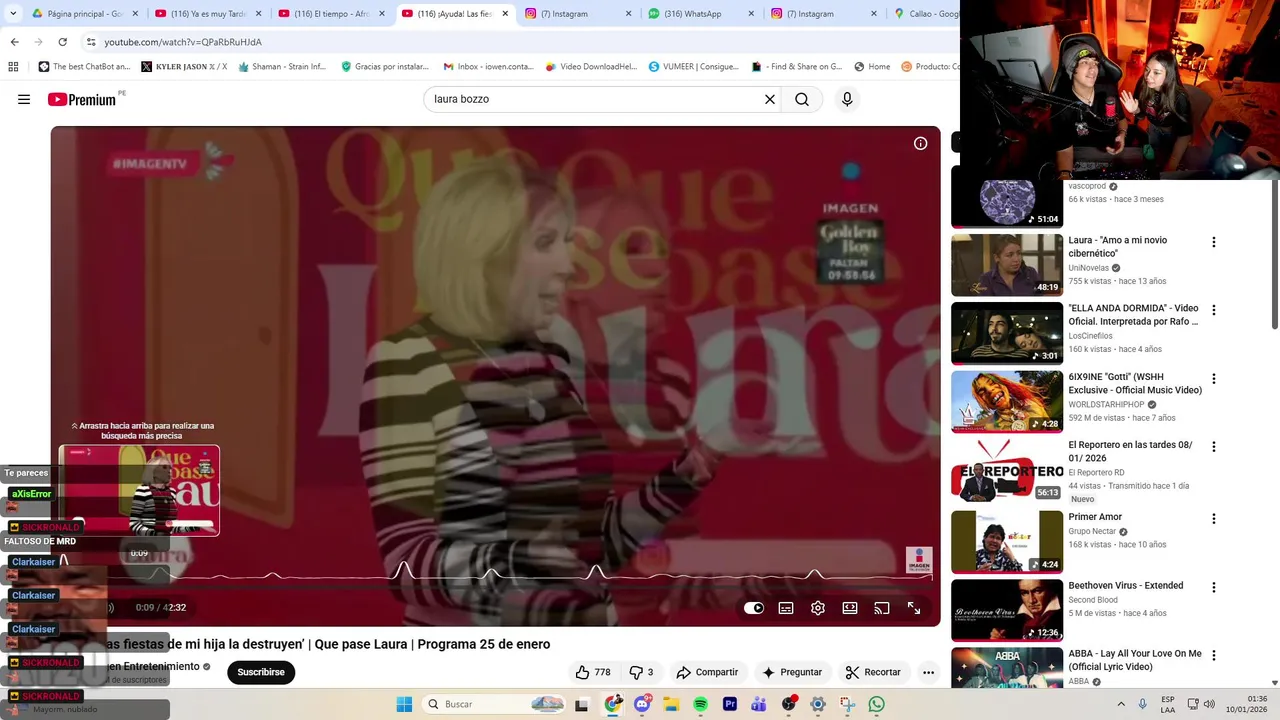The width and height of the screenshot is (1280, 720).
Task: Open El Reportero en las tardes title
Action: tap(1130, 451)
